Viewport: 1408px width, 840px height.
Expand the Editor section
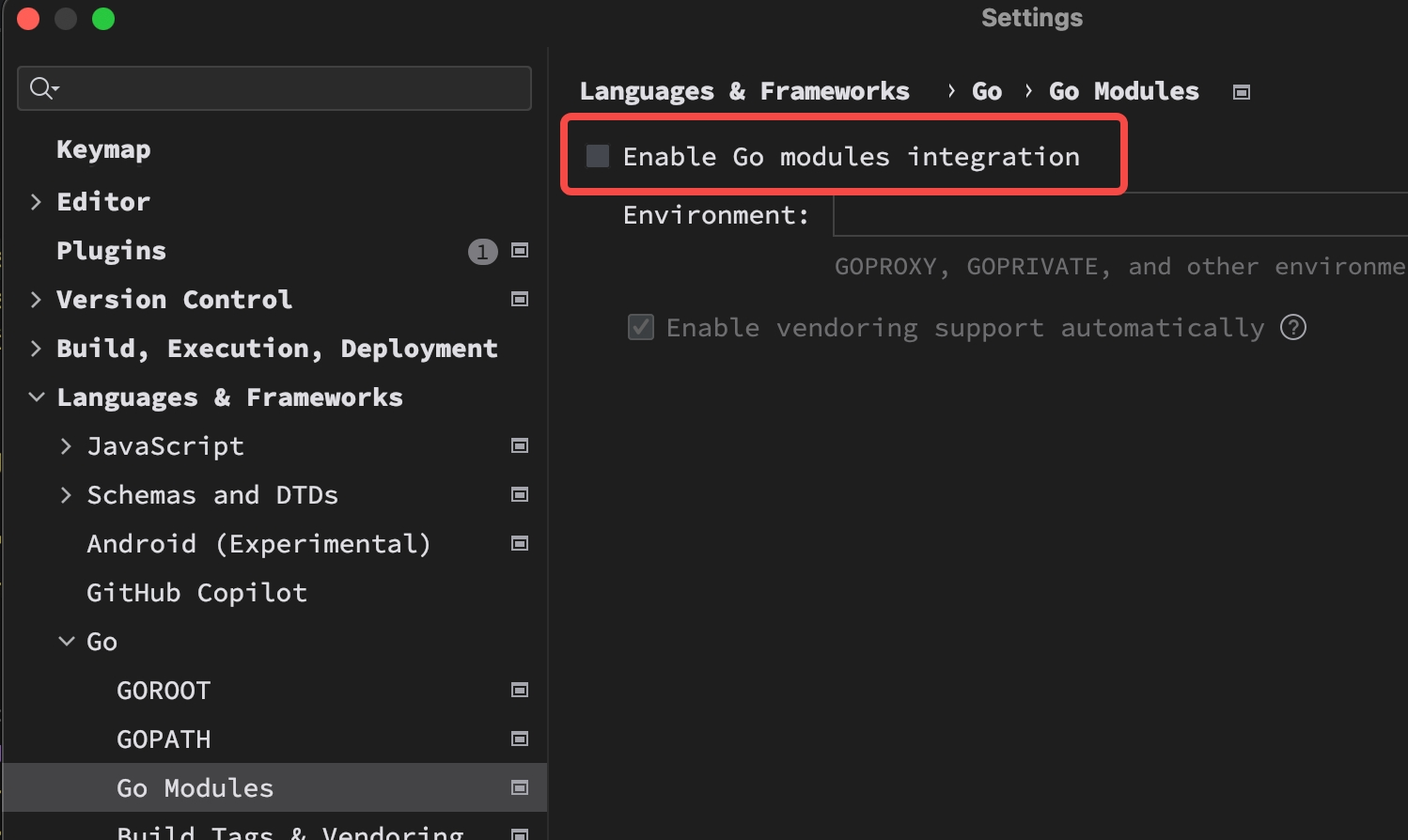36,201
